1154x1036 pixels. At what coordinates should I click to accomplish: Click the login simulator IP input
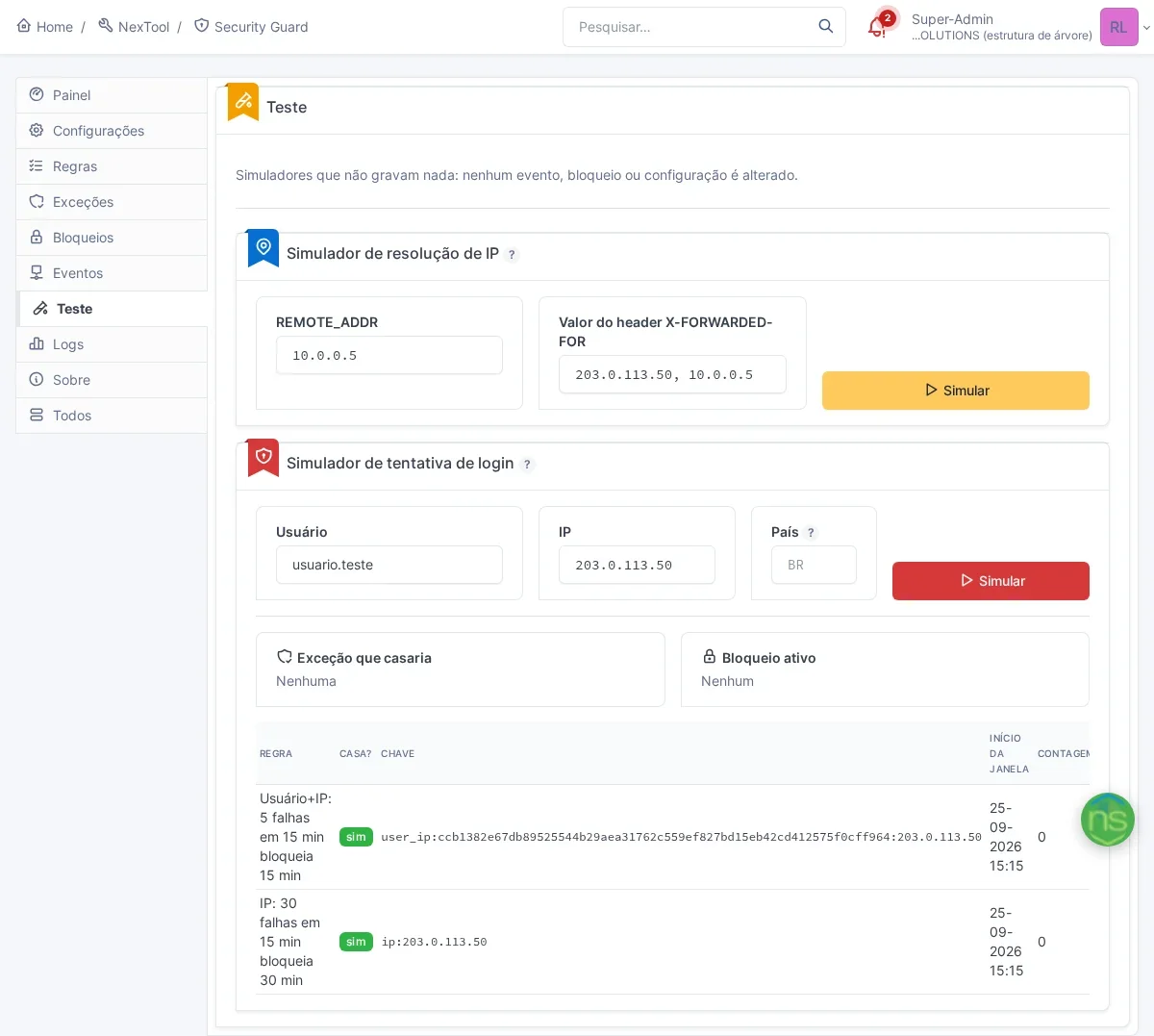637,565
